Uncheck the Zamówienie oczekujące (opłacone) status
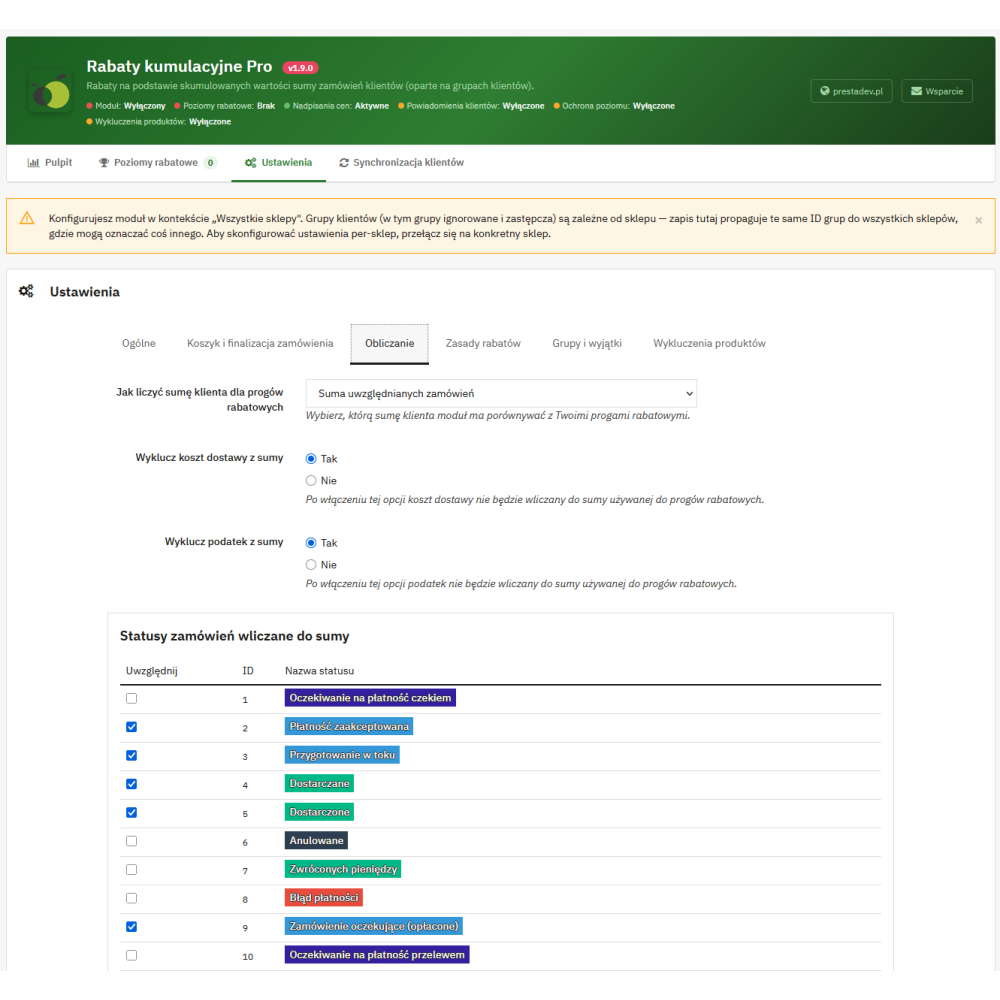 point(131,927)
